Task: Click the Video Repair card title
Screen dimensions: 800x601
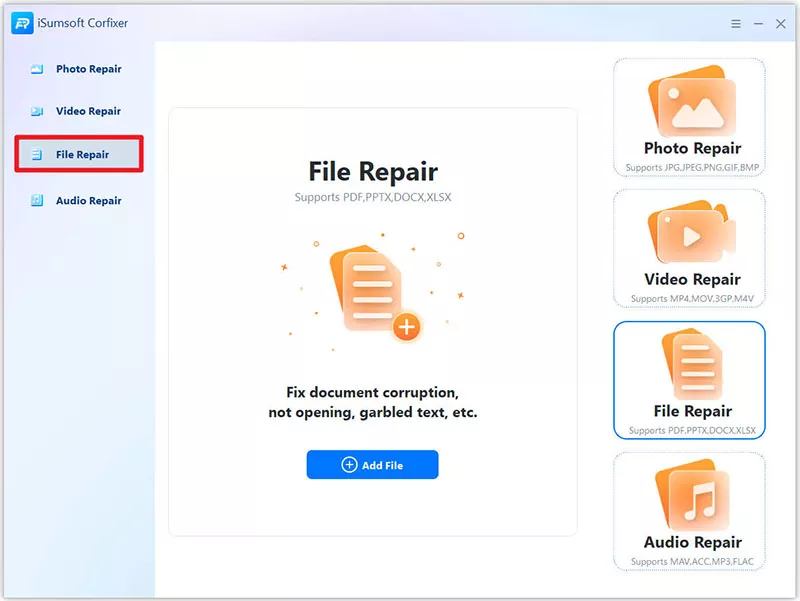Action: click(692, 279)
